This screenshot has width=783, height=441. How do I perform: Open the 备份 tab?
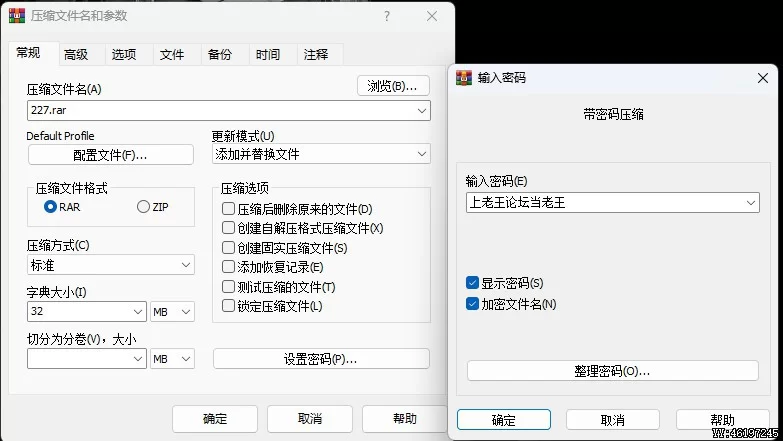220,54
